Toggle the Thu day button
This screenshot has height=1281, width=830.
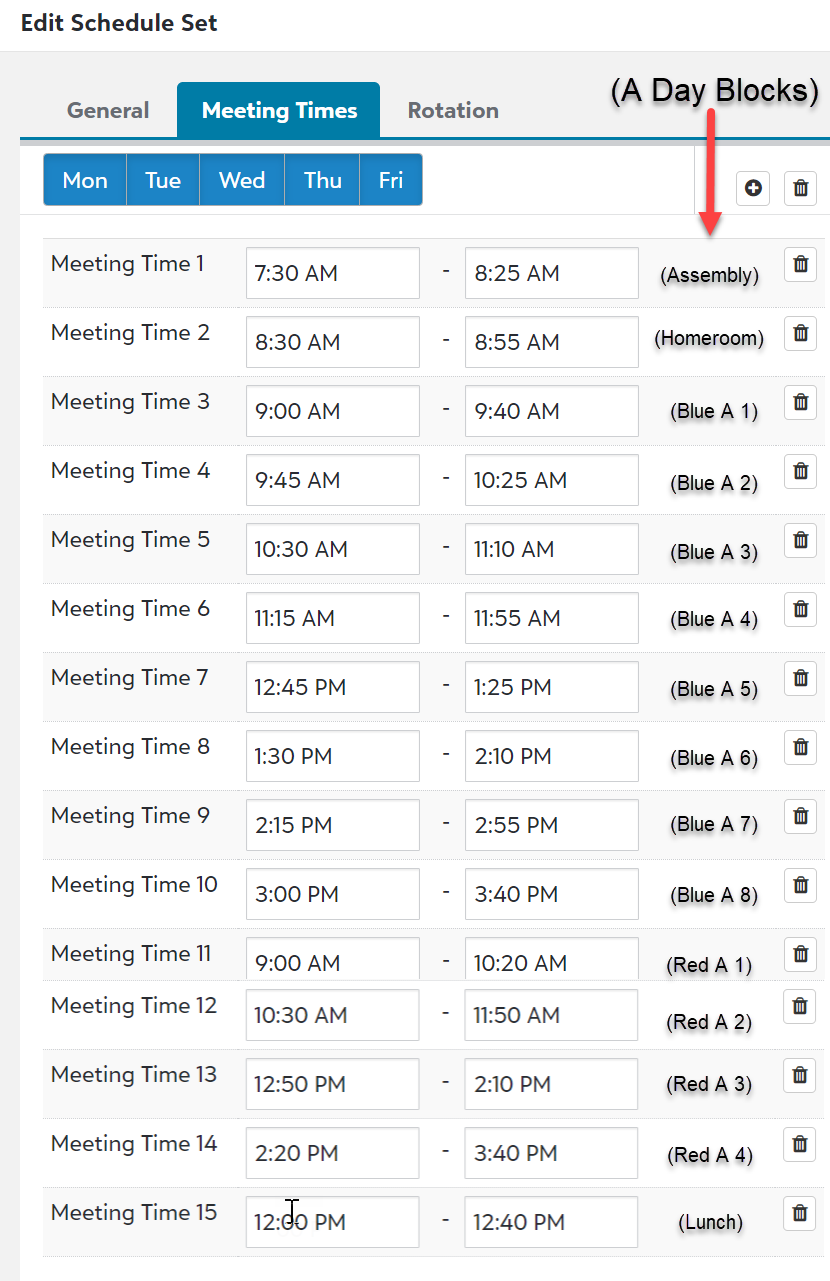pyautogui.click(x=323, y=180)
